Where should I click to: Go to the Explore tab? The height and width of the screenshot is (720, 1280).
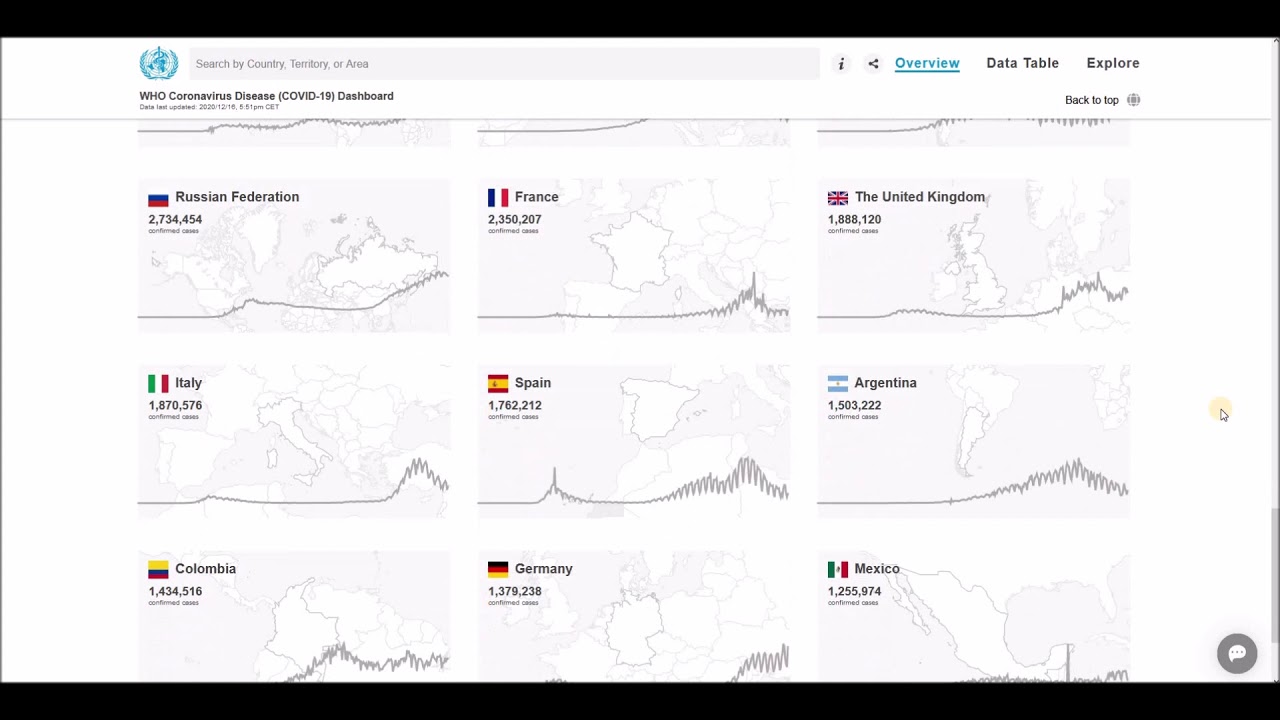click(x=1112, y=63)
